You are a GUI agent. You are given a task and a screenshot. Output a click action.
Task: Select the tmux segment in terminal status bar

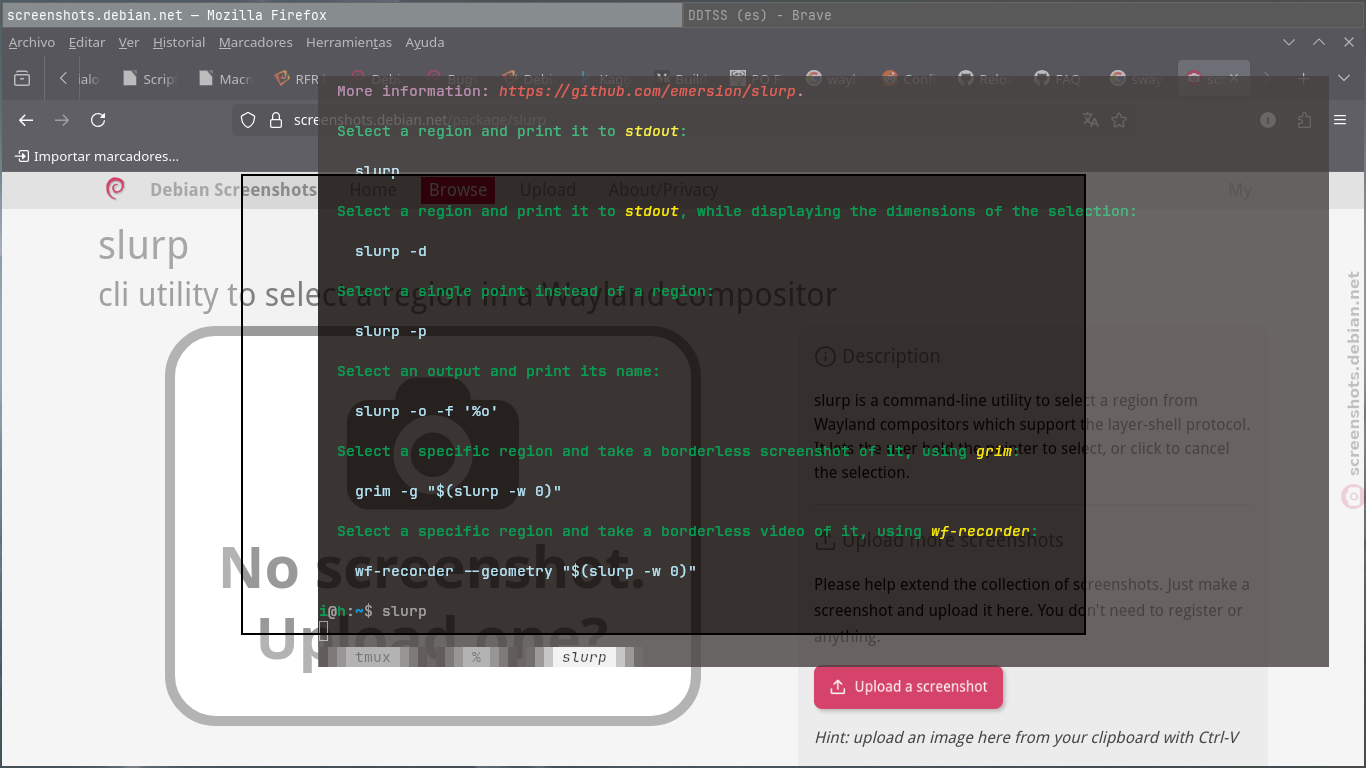coord(373,657)
